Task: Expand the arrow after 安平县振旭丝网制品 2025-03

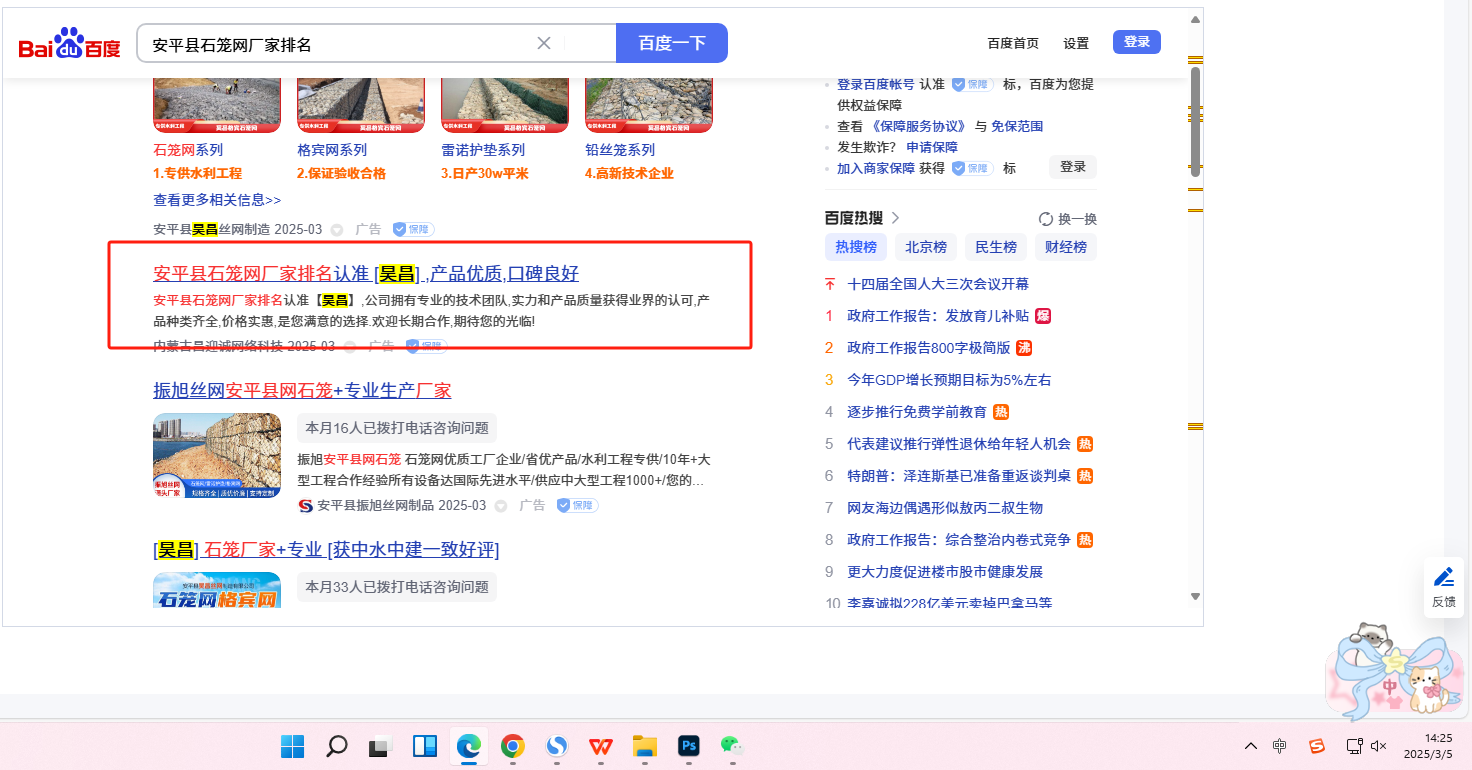Action: [x=501, y=506]
